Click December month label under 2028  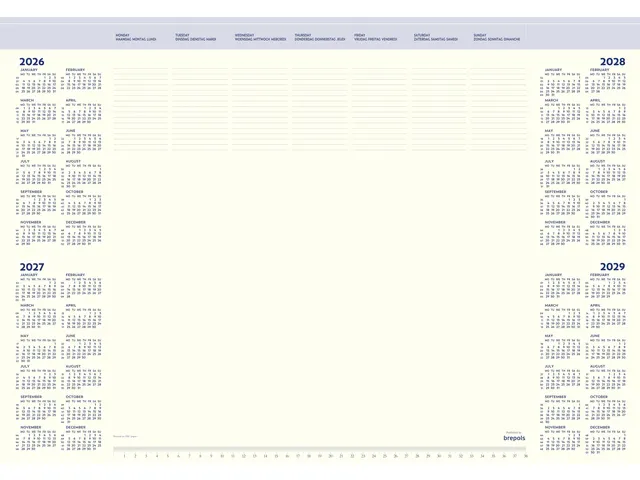(600, 222)
